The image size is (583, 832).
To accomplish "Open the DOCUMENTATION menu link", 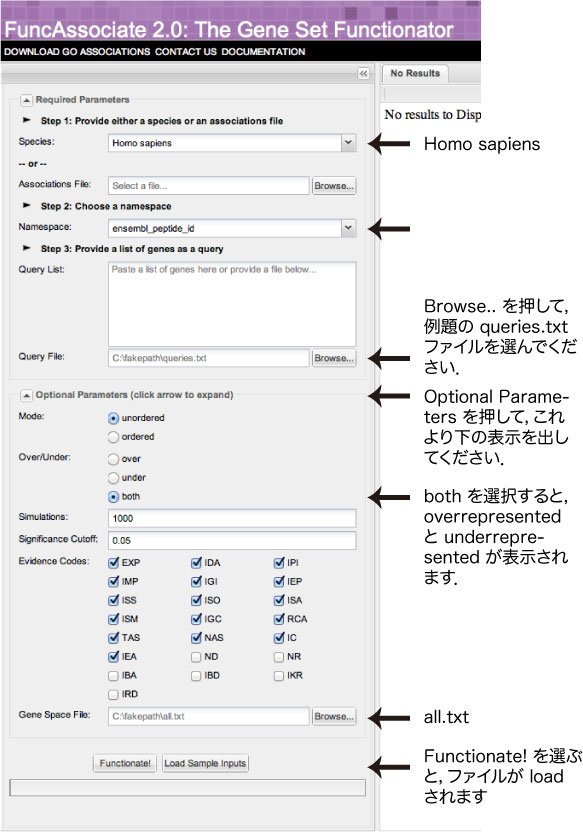I will click(263, 52).
